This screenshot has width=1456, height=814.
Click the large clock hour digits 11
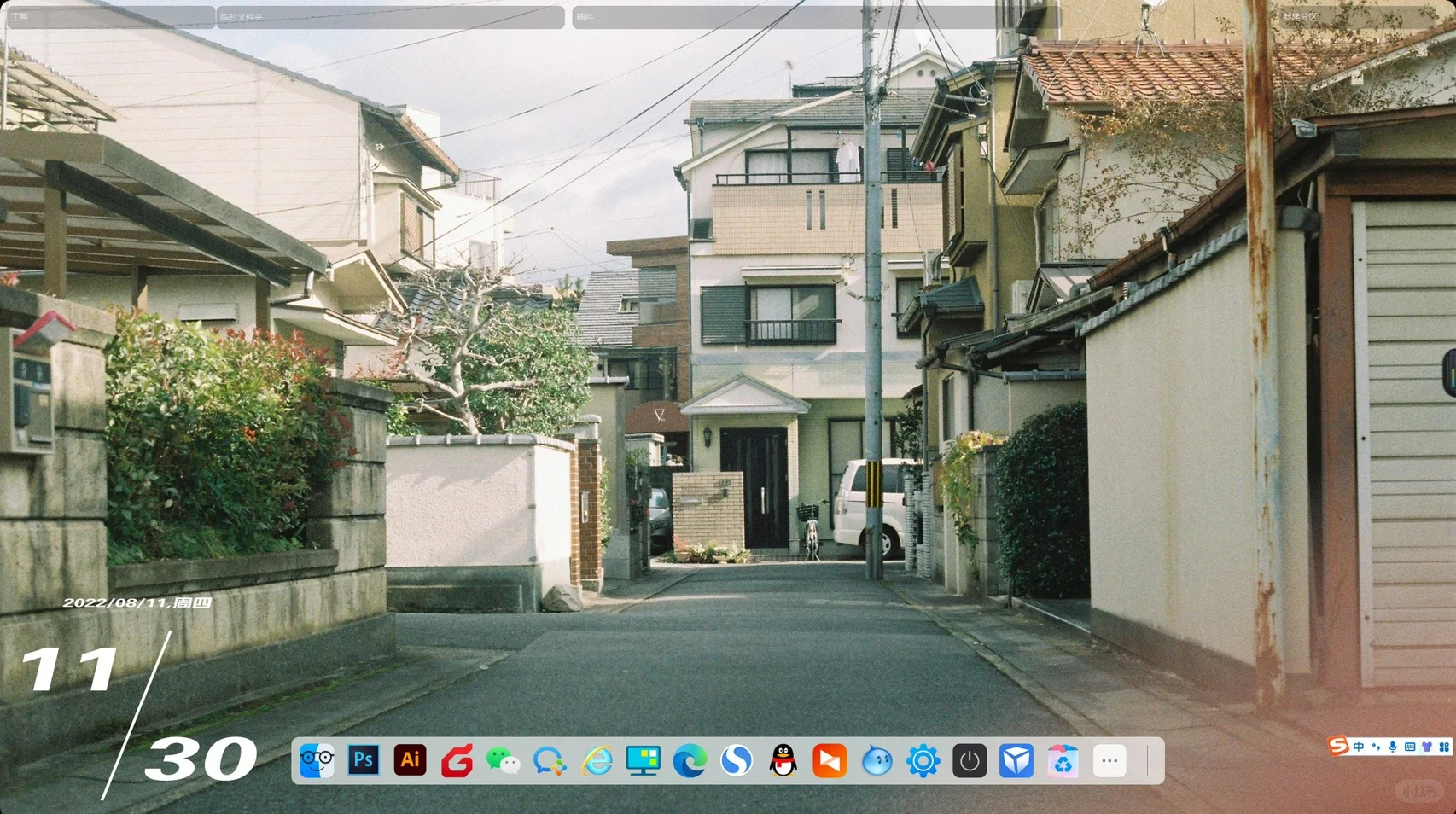(x=69, y=669)
